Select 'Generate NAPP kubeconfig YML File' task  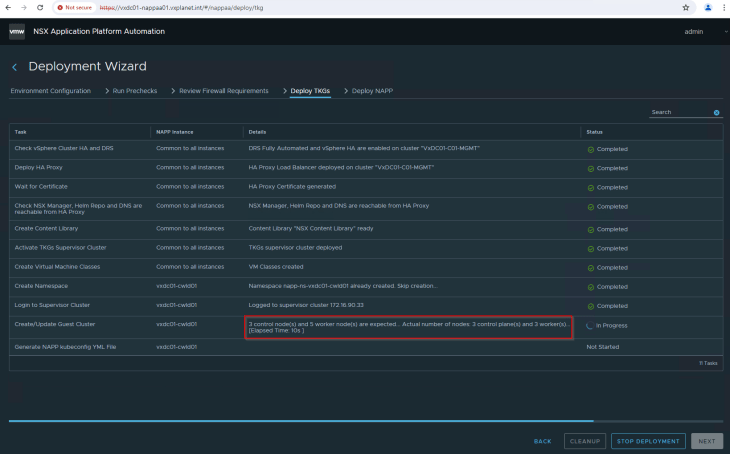65,346
